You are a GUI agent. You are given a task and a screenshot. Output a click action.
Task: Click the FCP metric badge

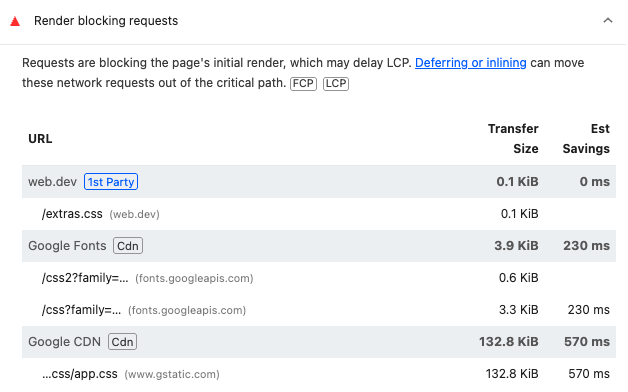pos(303,83)
